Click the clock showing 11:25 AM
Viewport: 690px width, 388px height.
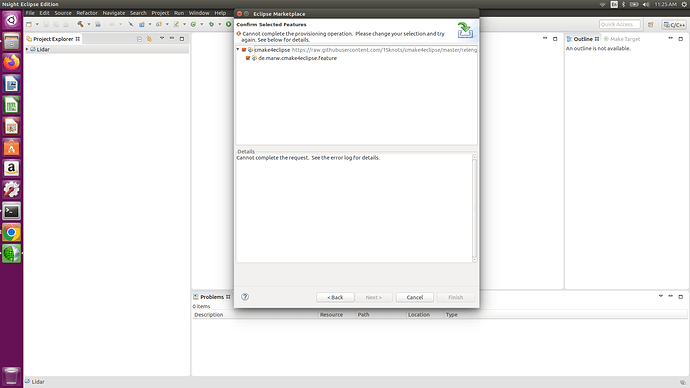pyautogui.click(x=665, y=4)
